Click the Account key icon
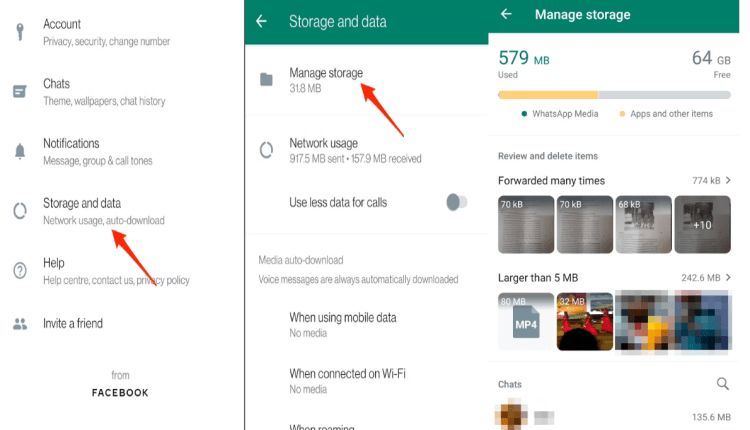The image size is (750, 430). [x=20, y=32]
